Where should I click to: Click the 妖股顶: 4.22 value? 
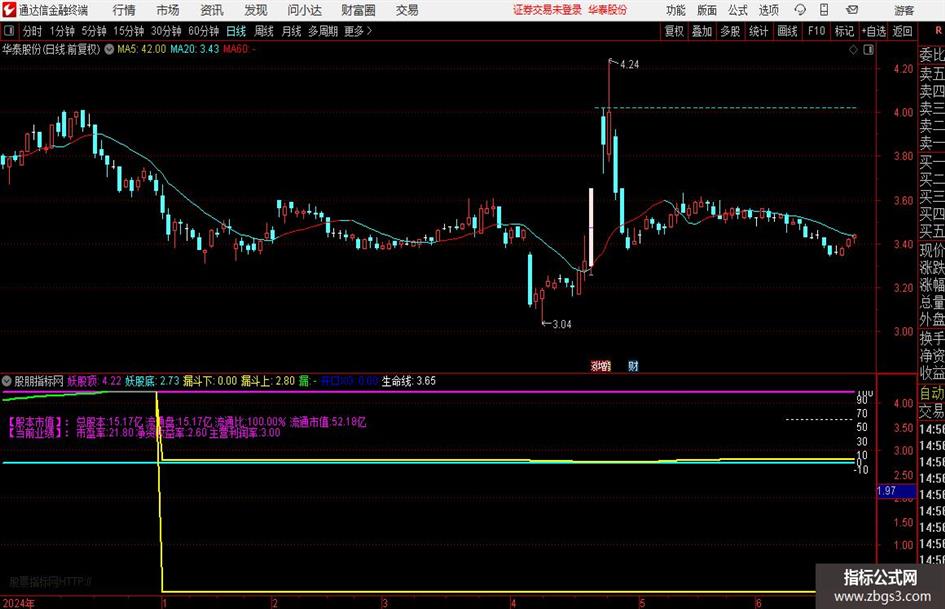click(x=94, y=381)
